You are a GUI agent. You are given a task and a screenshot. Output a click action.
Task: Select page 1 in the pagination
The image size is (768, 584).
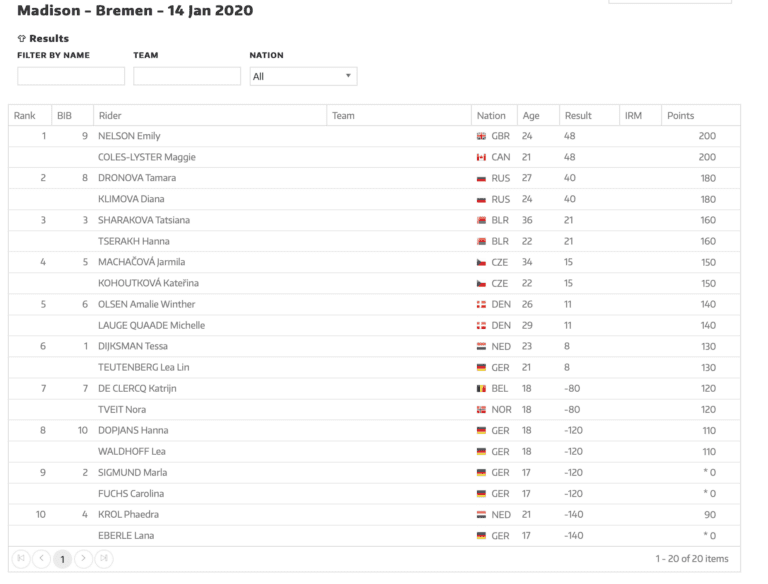tap(62, 559)
